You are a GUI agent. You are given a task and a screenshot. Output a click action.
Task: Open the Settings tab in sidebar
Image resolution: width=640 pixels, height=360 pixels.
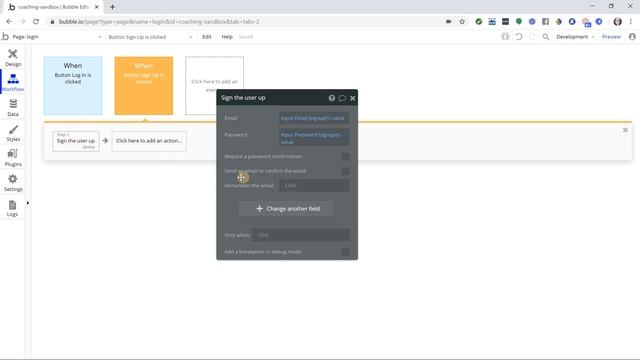click(x=13, y=182)
